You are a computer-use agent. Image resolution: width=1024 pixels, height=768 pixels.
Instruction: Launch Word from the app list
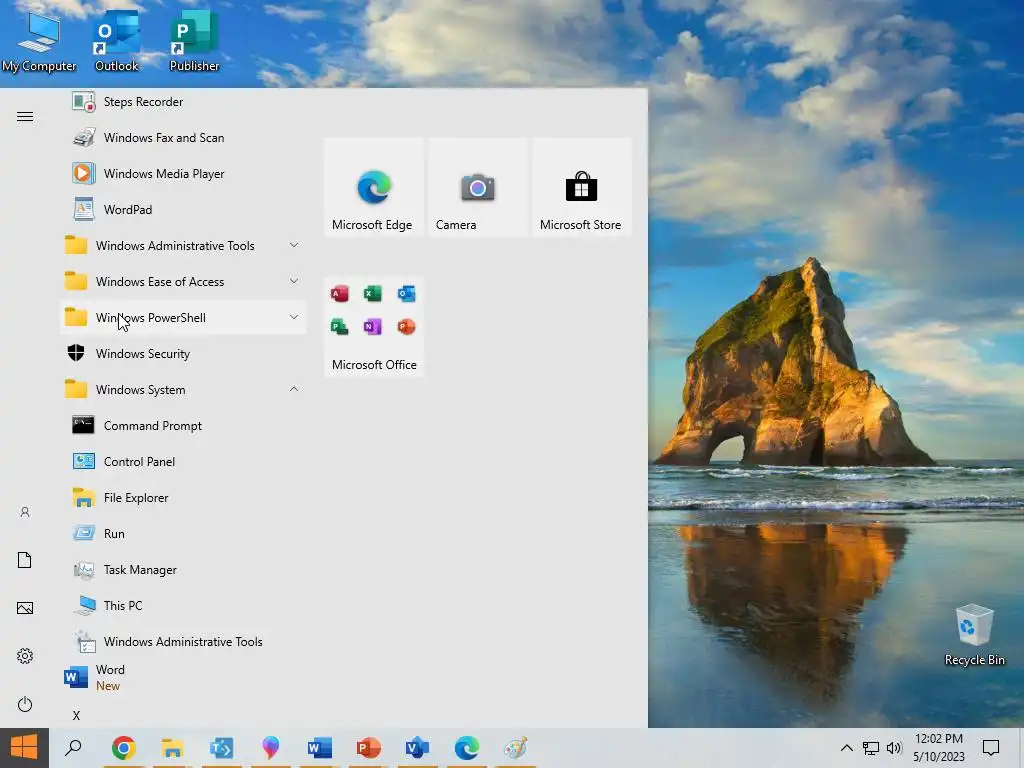[183, 677]
